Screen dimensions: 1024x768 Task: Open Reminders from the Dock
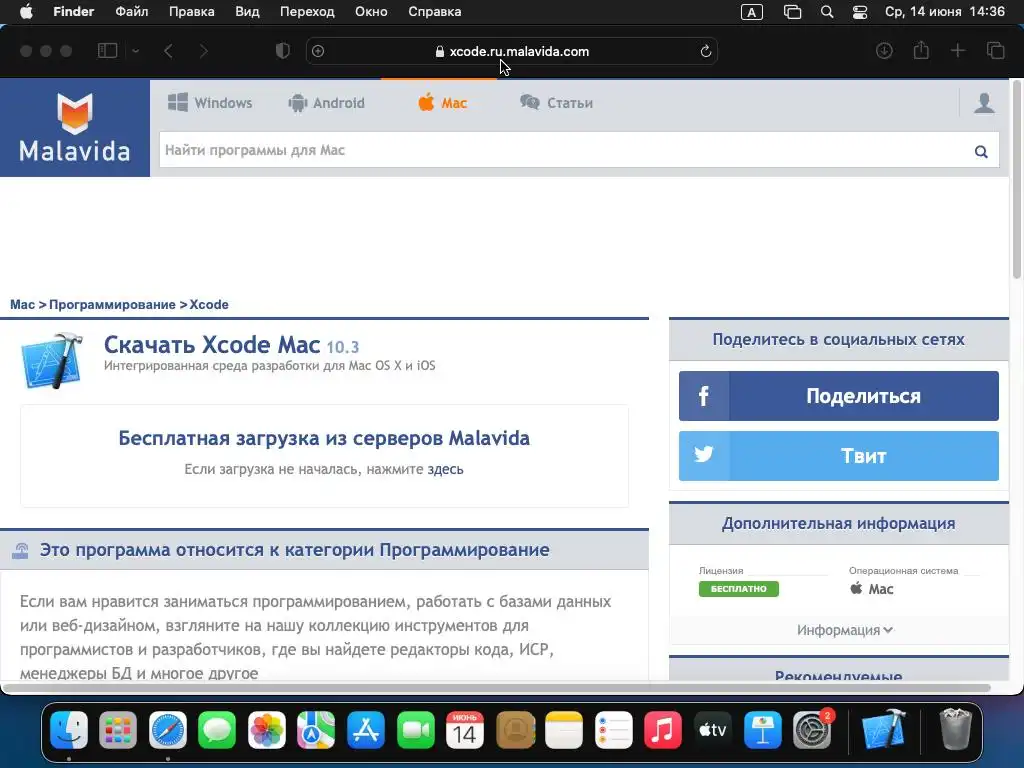(614, 729)
